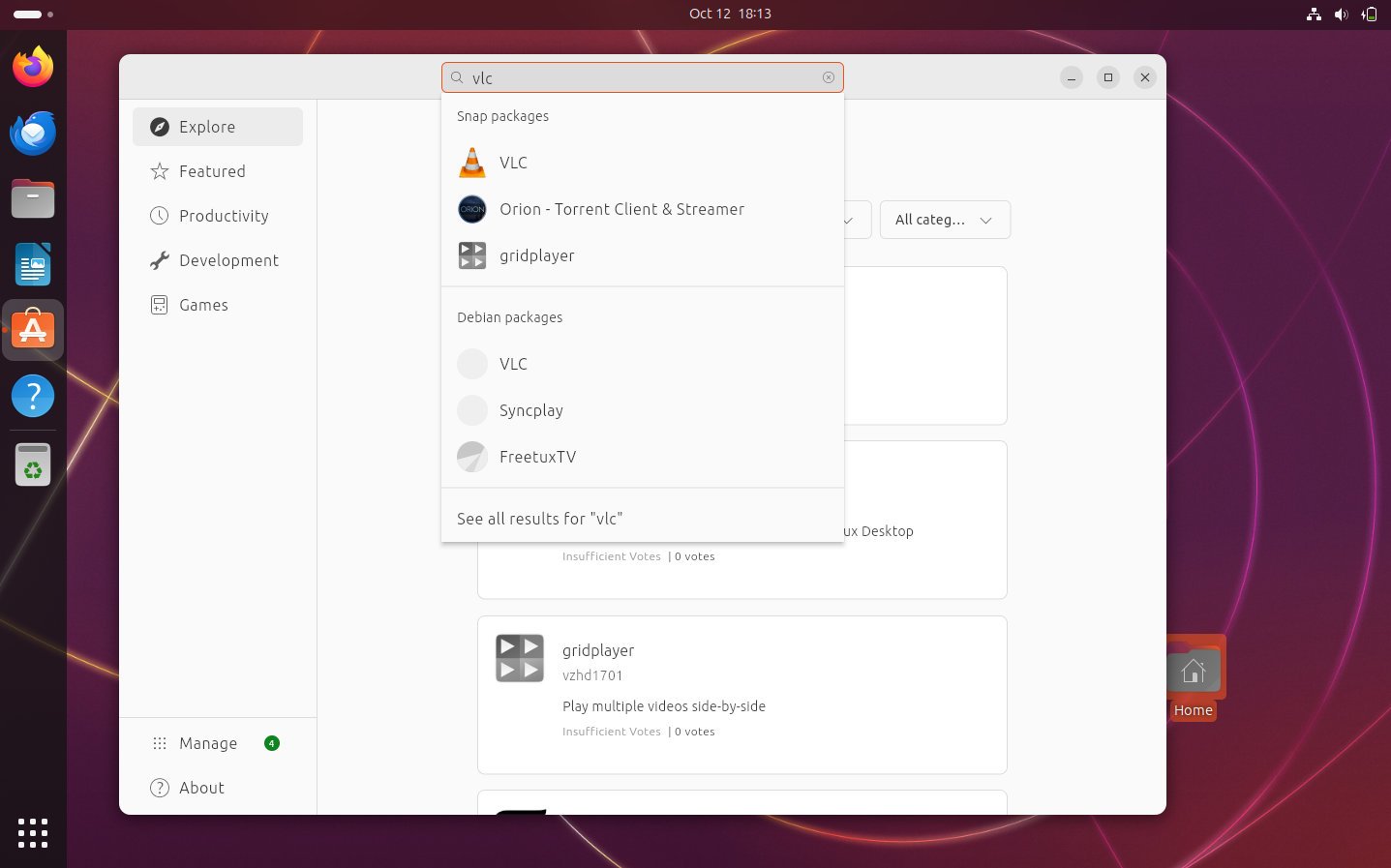
Task: Choose the Debian VLC placeholder icon
Action: [x=471, y=364]
